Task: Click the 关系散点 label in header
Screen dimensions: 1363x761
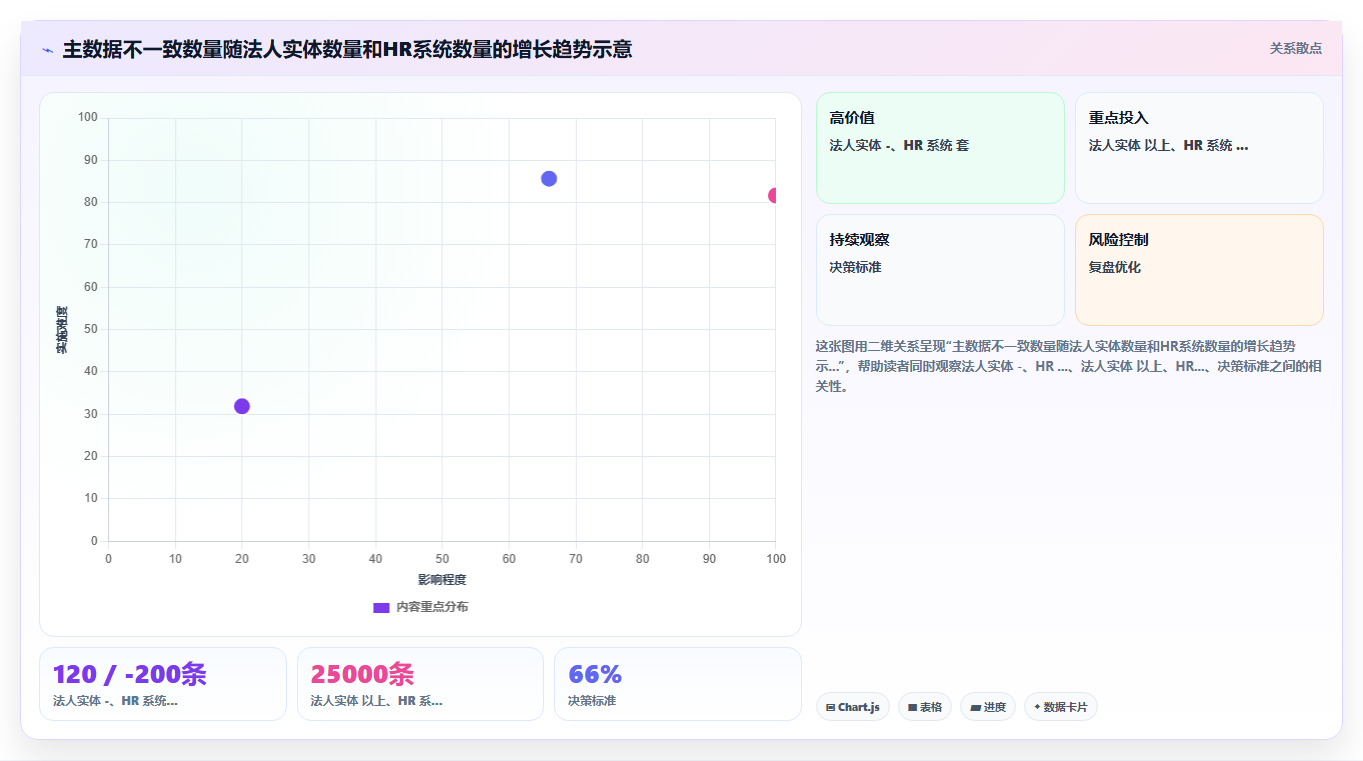Action: [x=1295, y=48]
